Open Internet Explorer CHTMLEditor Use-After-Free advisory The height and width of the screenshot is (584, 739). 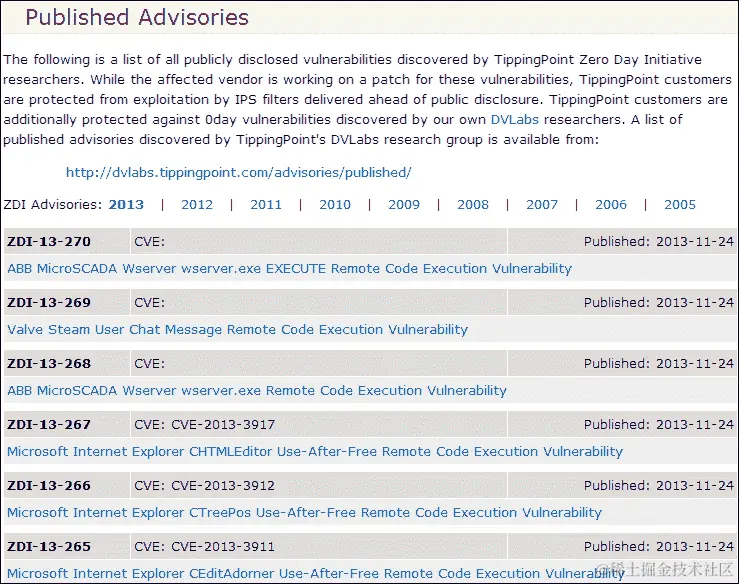[315, 452]
